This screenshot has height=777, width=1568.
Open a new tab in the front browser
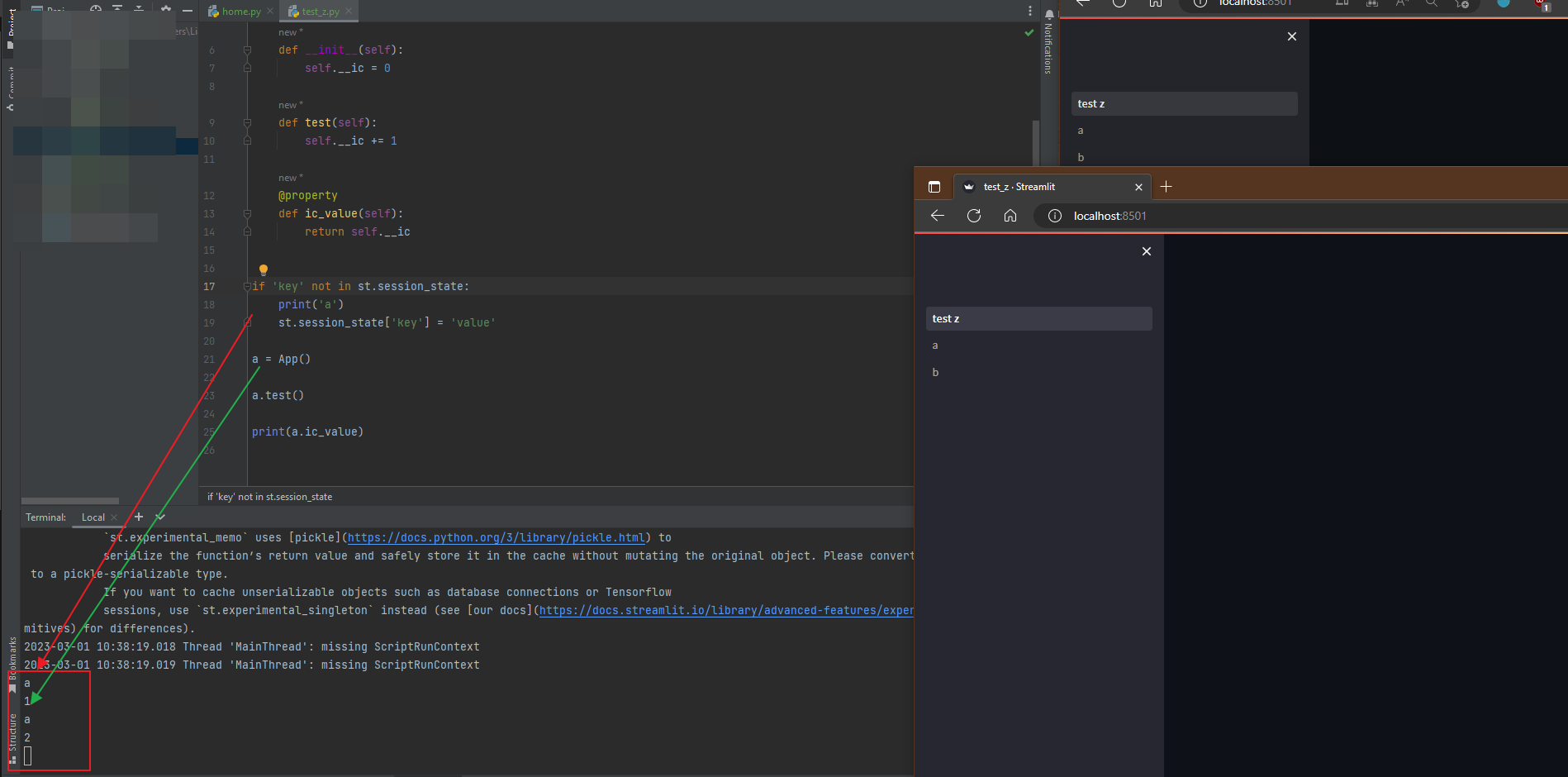pyautogui.click(x=1166, y=187)
